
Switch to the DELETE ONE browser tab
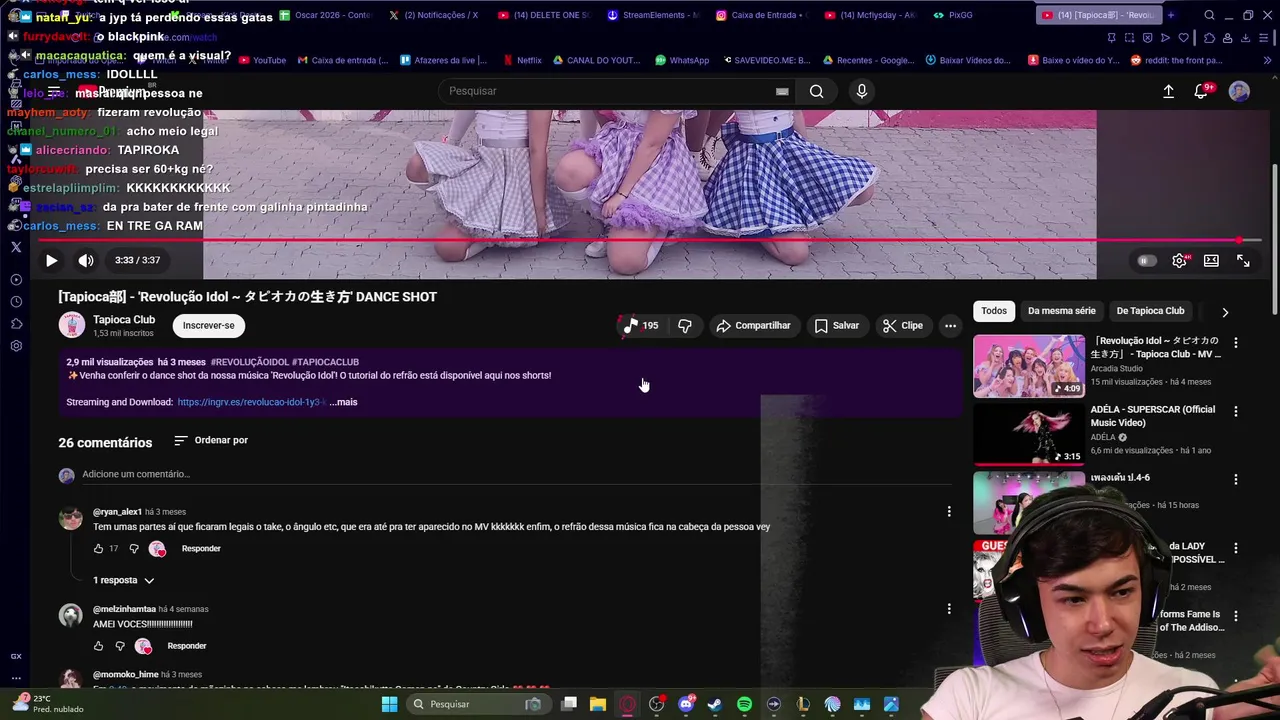[545, 15]
